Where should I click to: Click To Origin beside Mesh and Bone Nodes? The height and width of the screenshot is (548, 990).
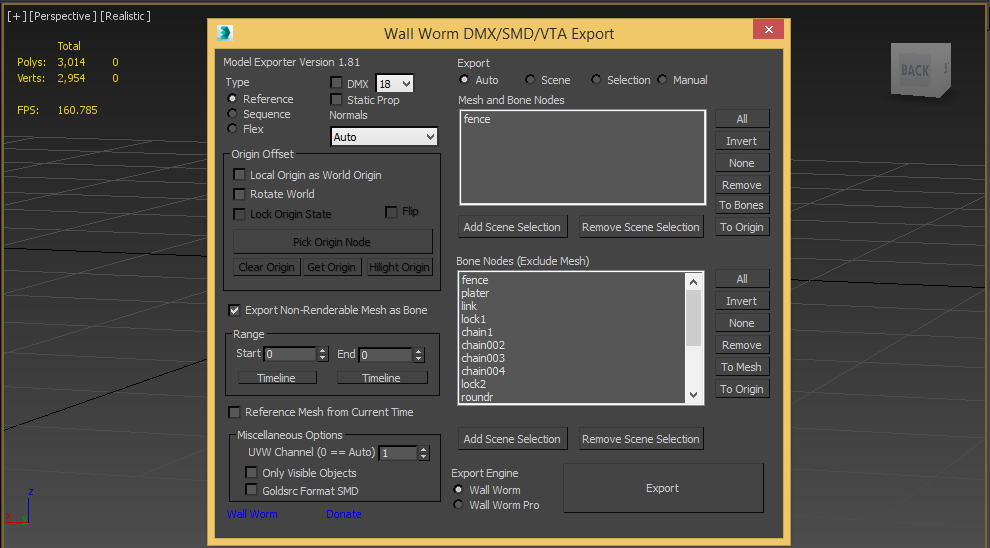(742, 227)
